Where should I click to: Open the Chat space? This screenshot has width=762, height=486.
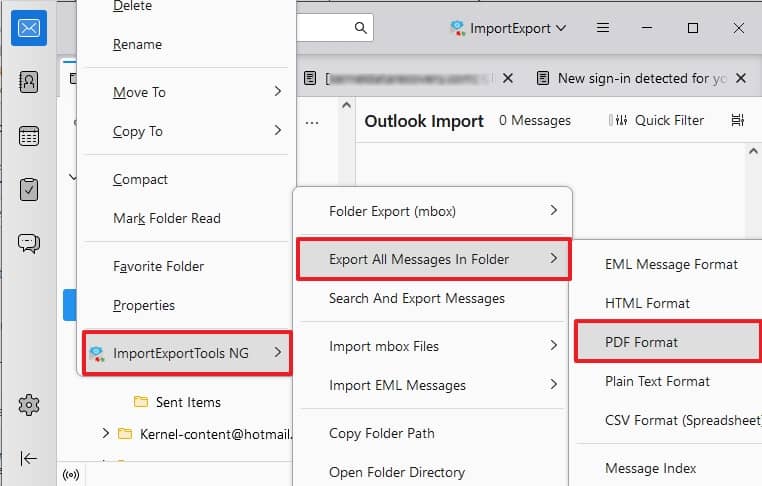pos(29,243)
